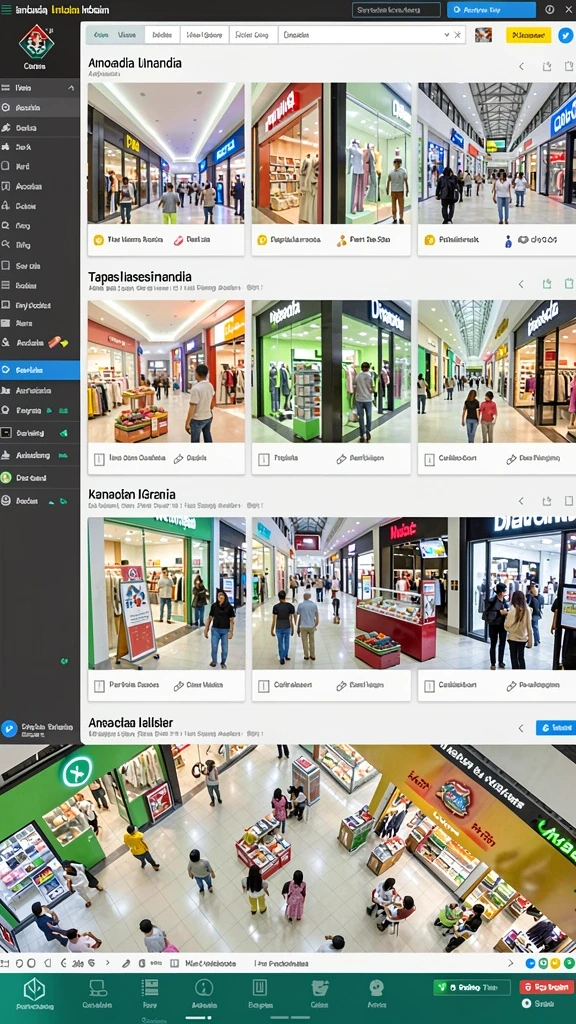Screen dimensions: 576x1024
Task: Click the clipboard icon beside the second gallery heading
Action: coord(569,283)
